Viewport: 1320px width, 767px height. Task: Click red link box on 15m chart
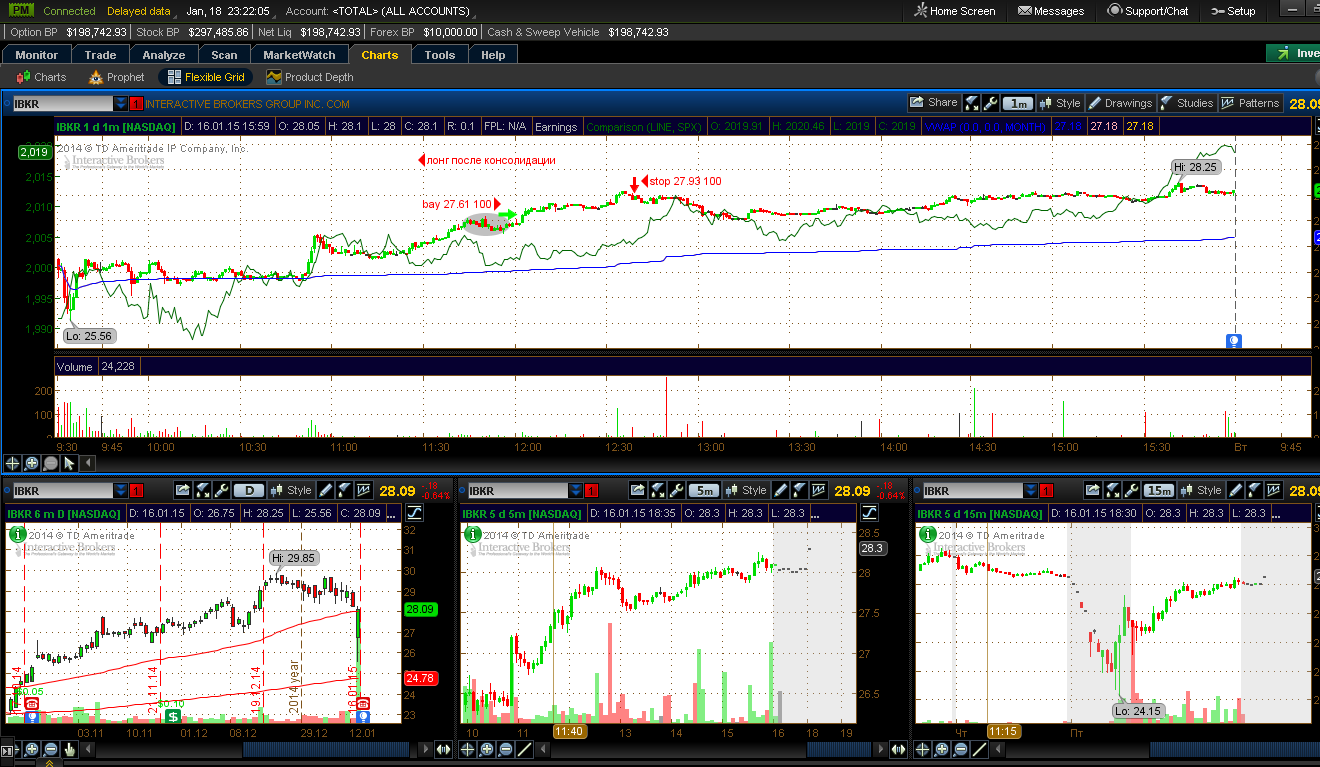tap(1046, 491)
